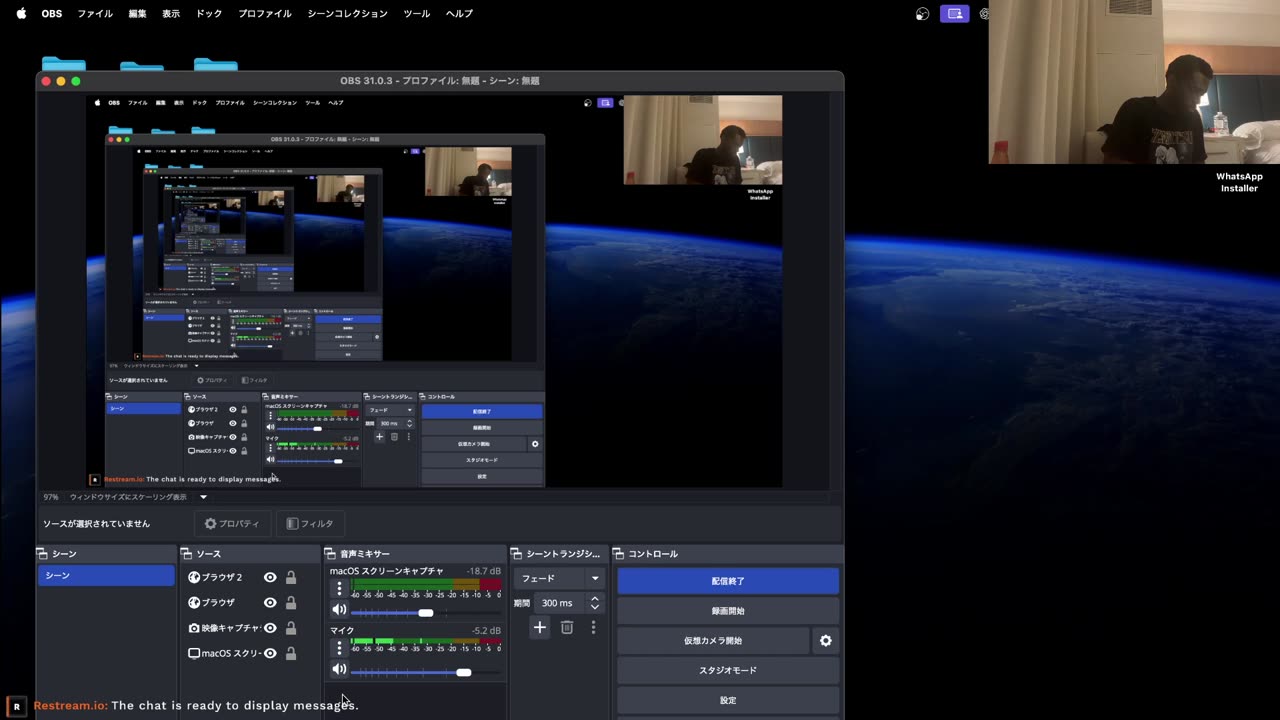The image size is (1280, 720).
Task: Open the プロファイル menu
Action: pos(265,14)
